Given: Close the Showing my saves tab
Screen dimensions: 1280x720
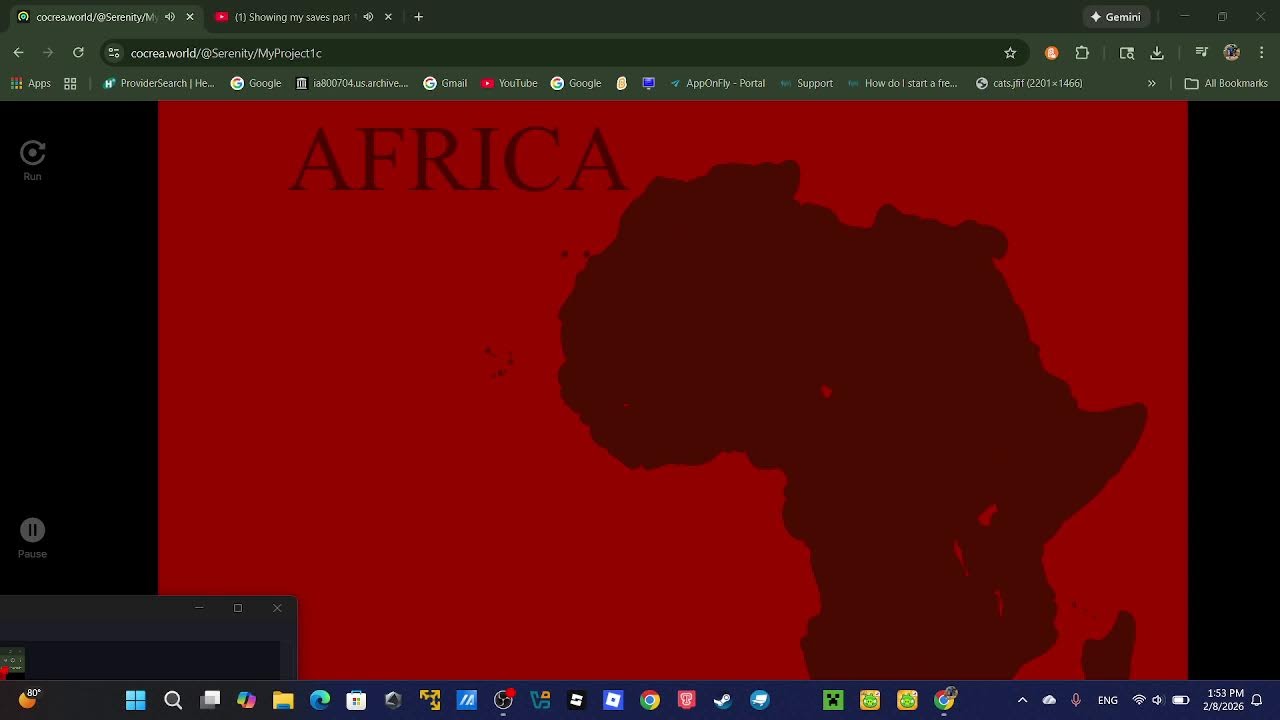Looking at the screenshot, I should tap(388, 17).
